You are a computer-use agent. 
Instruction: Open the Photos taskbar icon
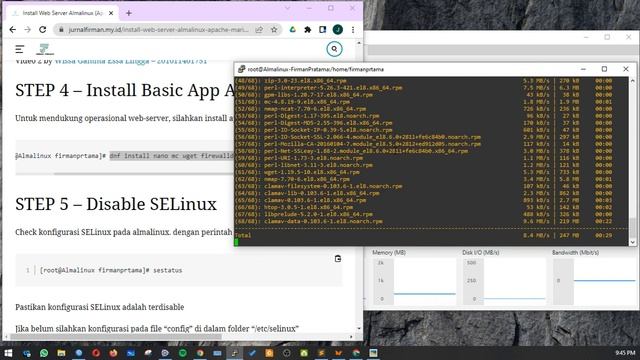point(373,353)
